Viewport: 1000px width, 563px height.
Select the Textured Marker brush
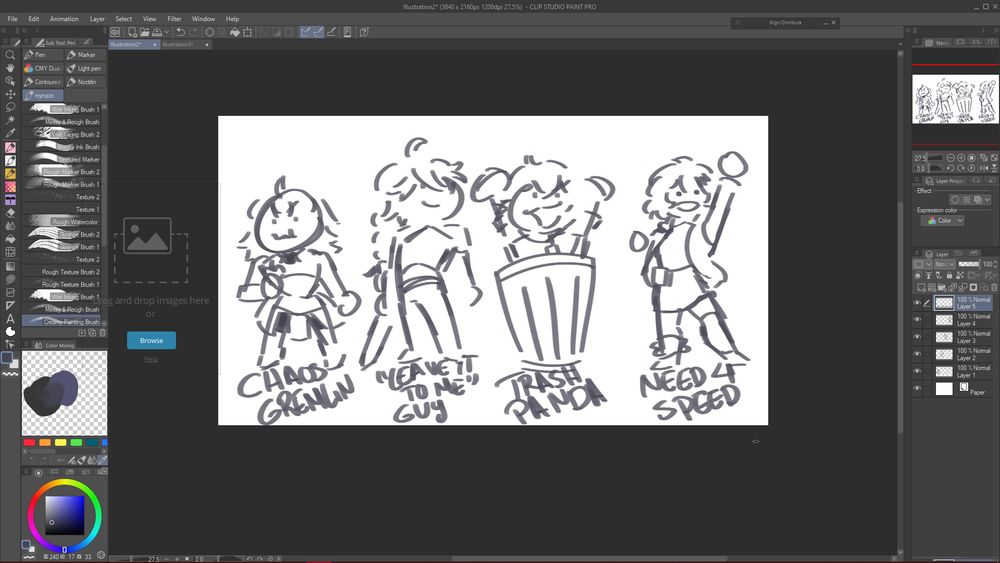tap(62, 159)
